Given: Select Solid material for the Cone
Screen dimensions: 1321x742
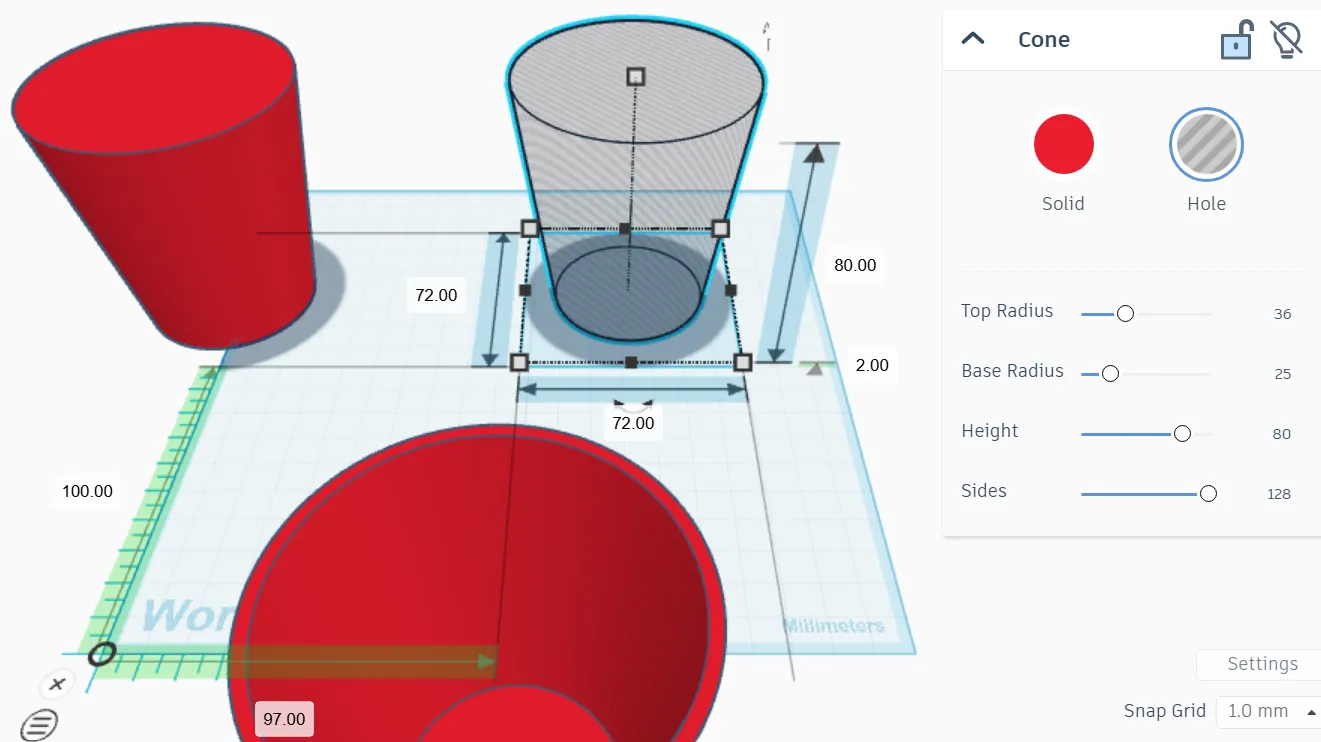Looking at the screenshot, I should coord(1063,143).
